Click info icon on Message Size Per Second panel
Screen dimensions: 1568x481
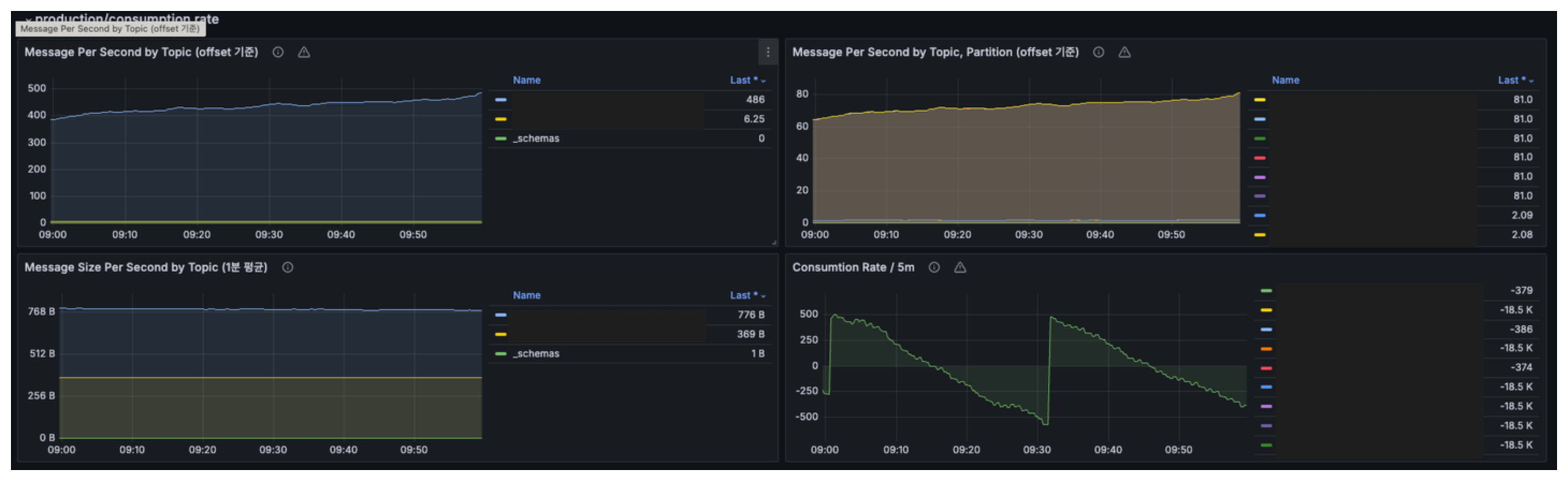(x=288, y=267)
